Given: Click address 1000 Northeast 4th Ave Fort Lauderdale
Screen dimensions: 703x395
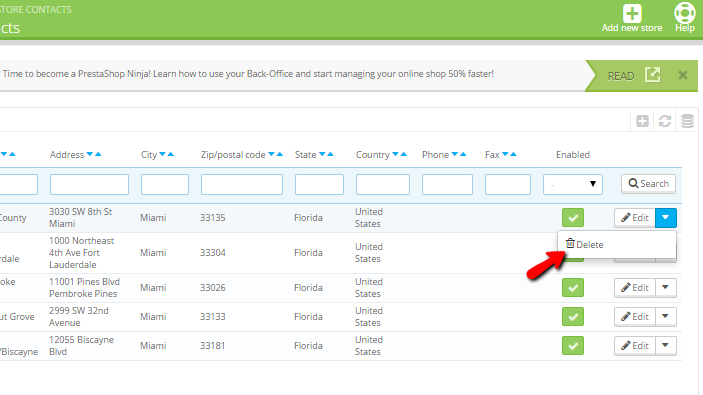Looking at the screenshot, I should click(81, 253).
